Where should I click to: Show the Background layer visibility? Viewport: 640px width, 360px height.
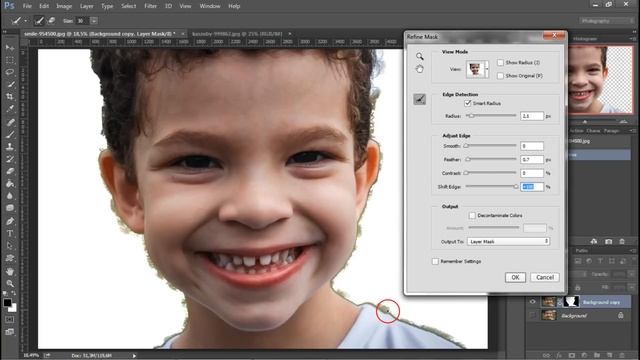(x=532, y=316)
